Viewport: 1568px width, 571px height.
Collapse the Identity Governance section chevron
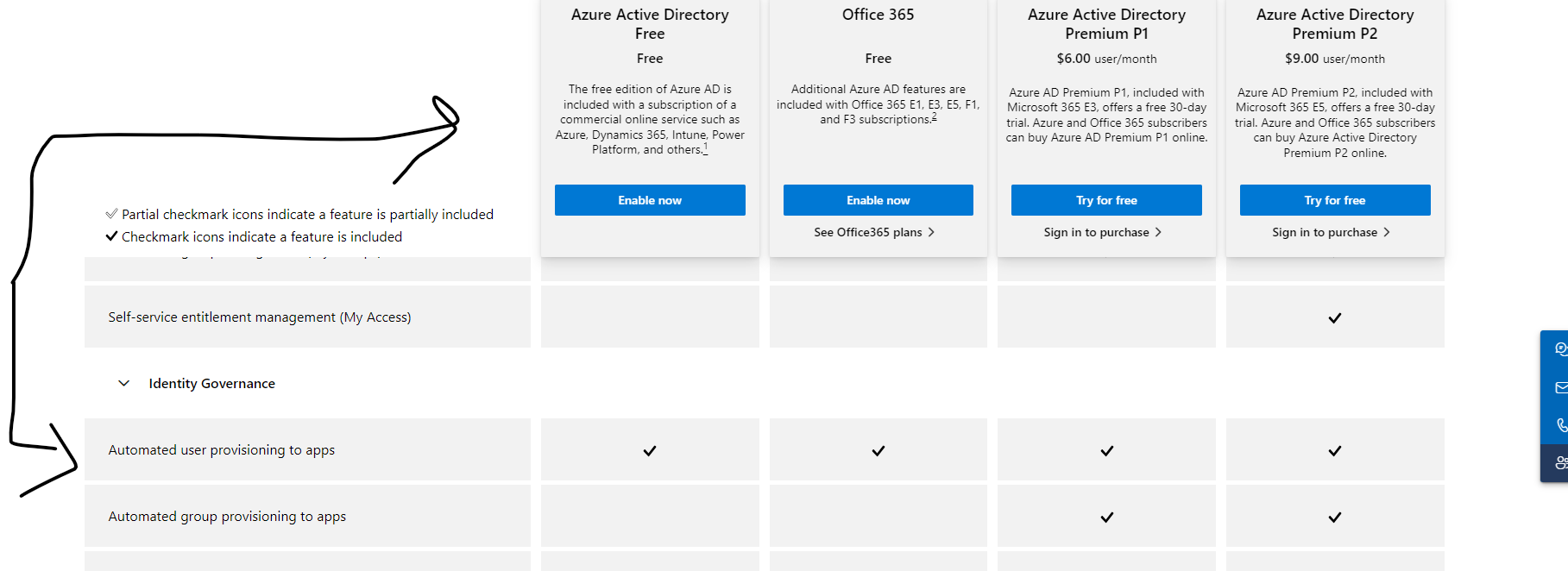(123, 383)
